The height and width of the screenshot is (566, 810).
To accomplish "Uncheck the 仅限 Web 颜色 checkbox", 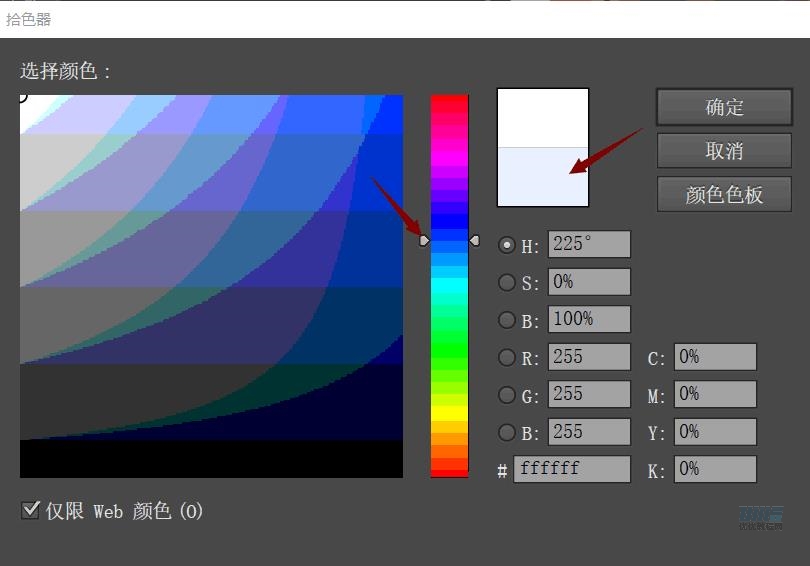I will pyautogui.click(x=30, y=510).
